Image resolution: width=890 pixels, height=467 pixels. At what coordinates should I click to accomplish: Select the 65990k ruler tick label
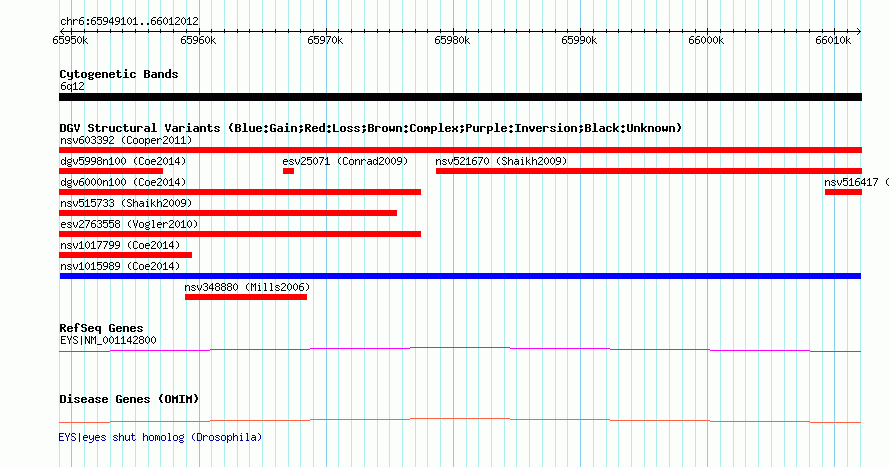click(x=580, y=41)
